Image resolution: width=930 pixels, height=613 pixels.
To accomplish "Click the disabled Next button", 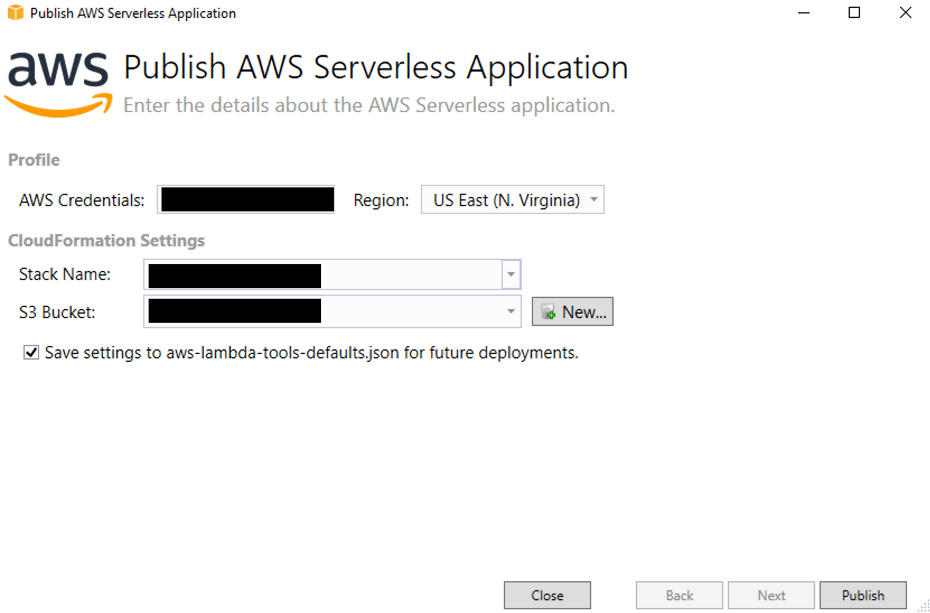I will click(x=771, y=595).
